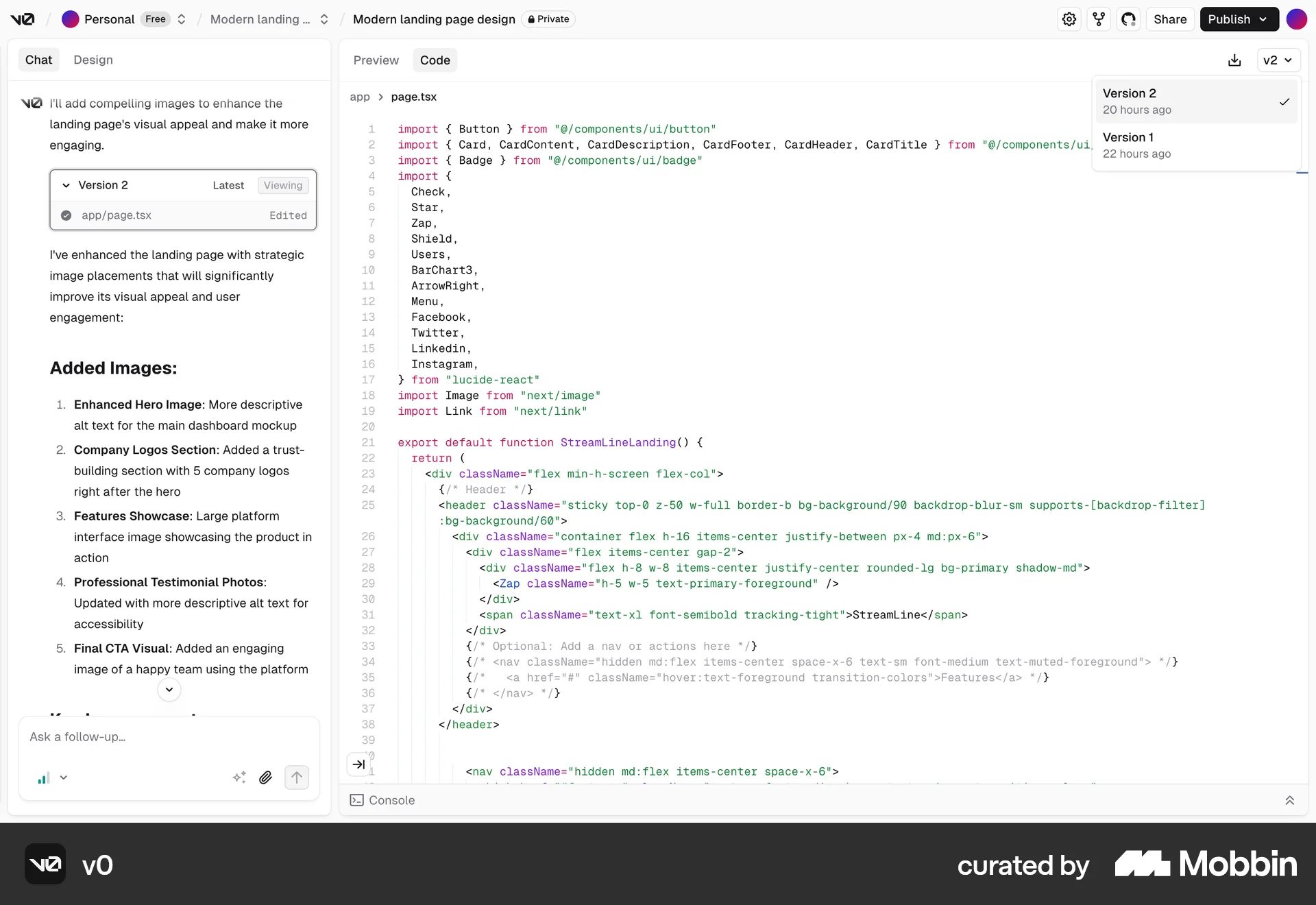Open project settings via the gear icon
This screenshot has width=1316, height=905.
(x=1069, y=19)
